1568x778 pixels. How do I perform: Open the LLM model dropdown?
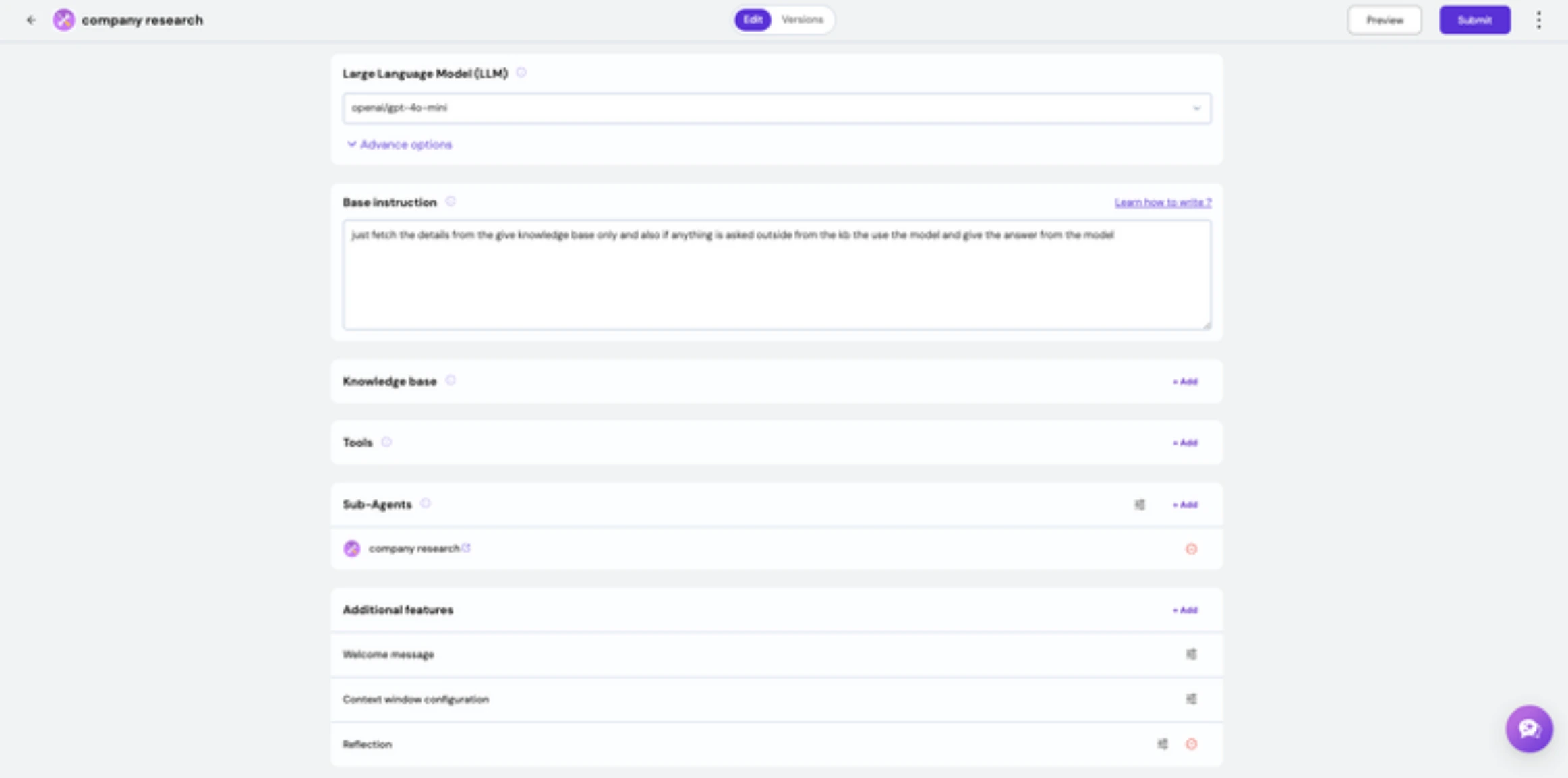coord(776,108)
